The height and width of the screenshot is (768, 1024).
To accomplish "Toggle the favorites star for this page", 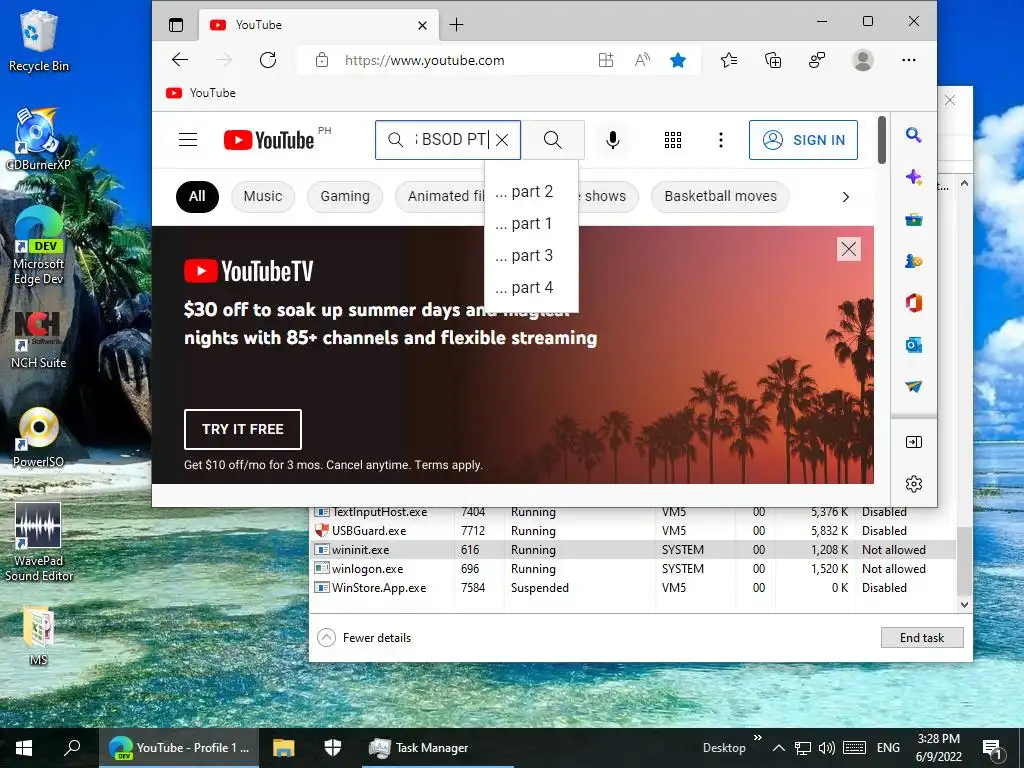I will 678,60.
